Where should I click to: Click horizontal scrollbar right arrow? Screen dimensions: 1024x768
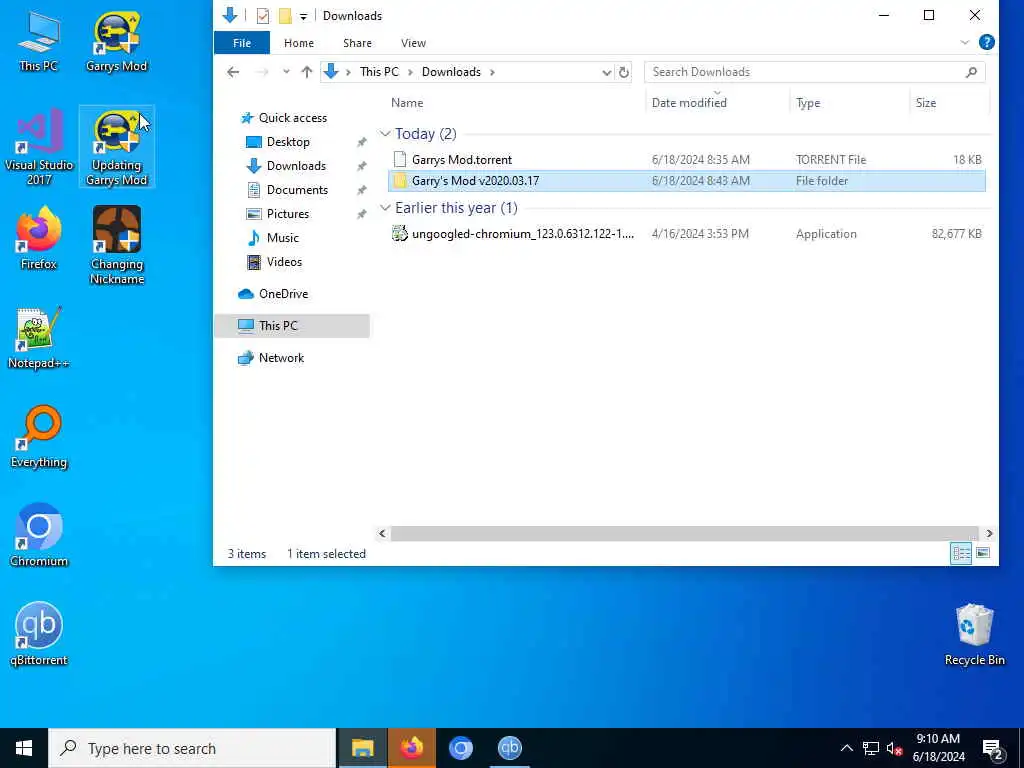pyautogui.click(x=989, y=534)
